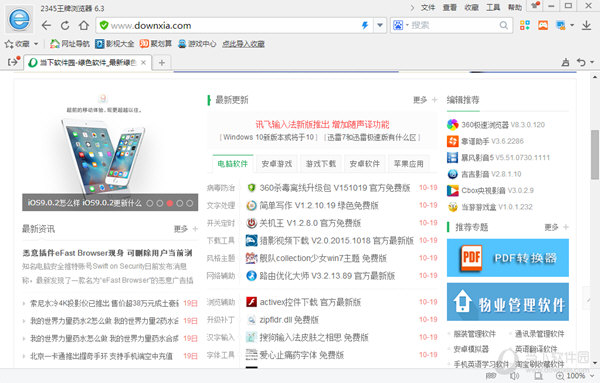600x383 pixels.
Task: Open the 100% zoom level dropdown
Action: point(593,376)
